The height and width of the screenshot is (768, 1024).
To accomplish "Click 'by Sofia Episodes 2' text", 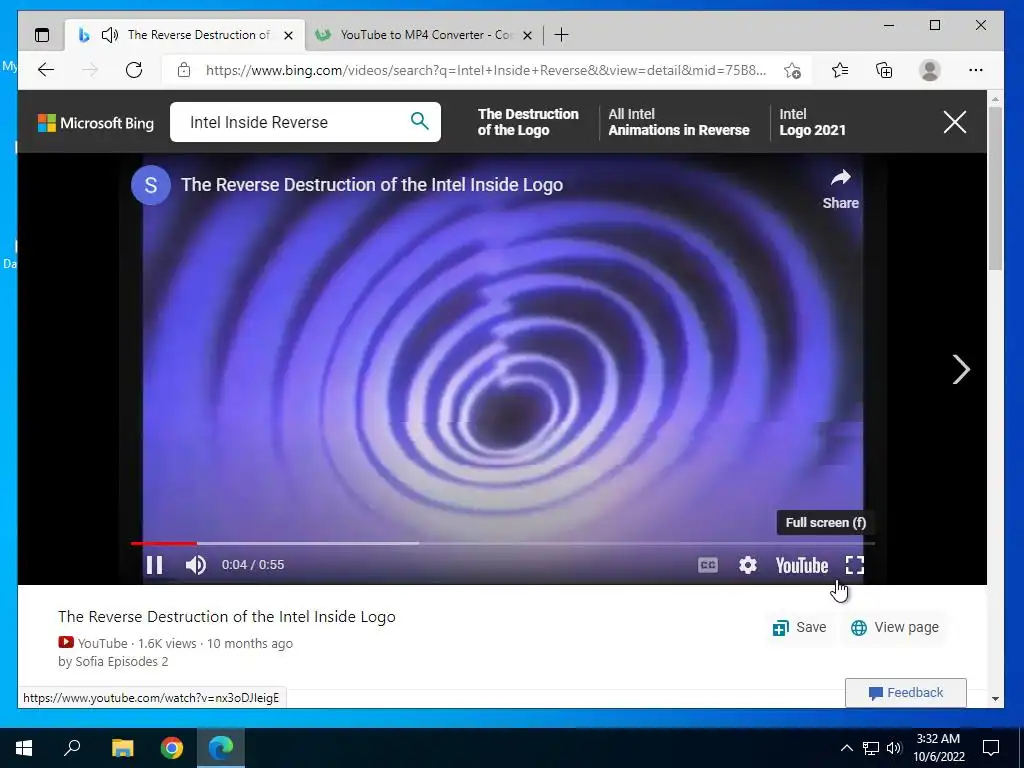I will (113, 662).
